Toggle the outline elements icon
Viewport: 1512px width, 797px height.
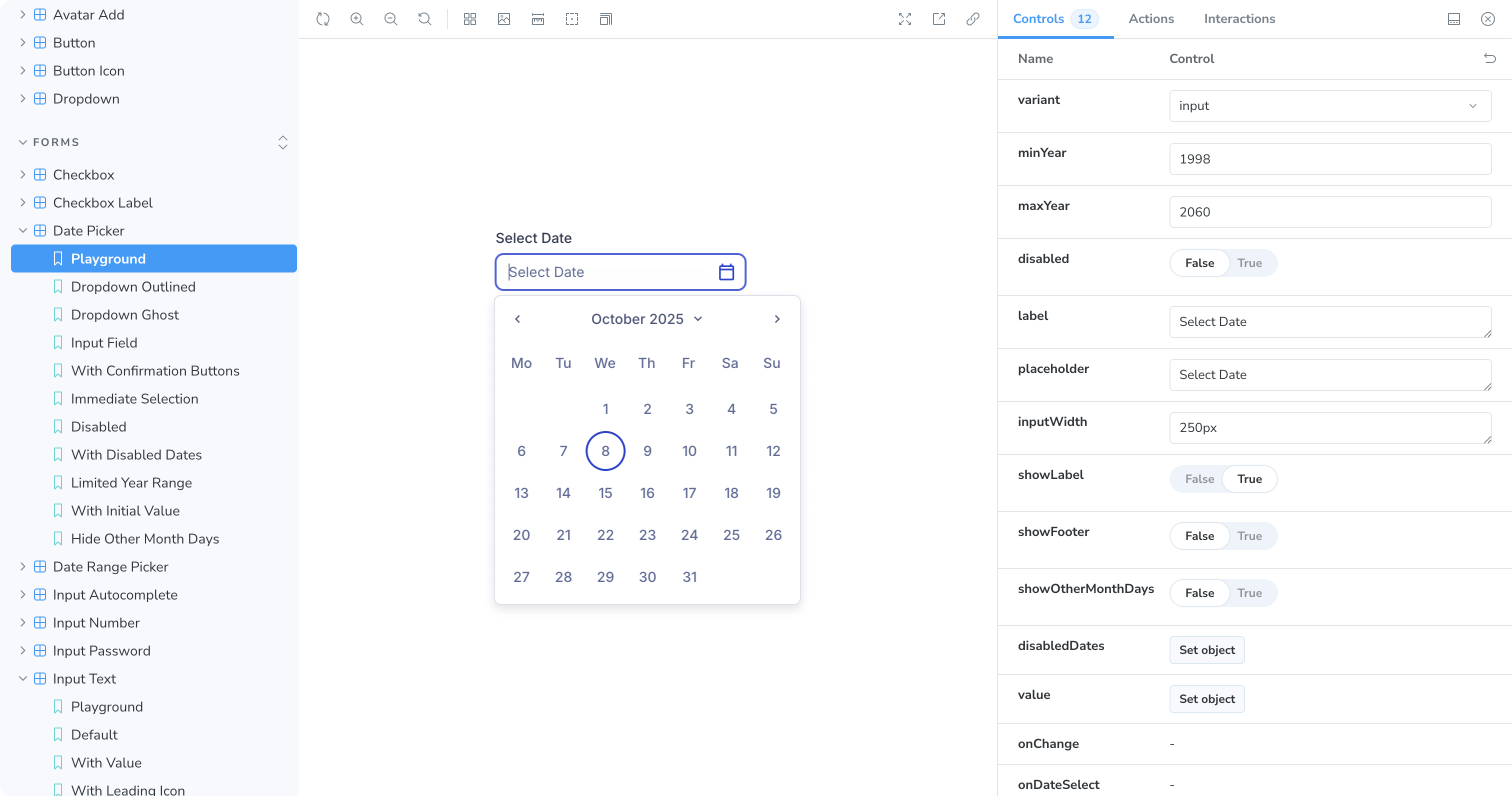tap(571, 19)
